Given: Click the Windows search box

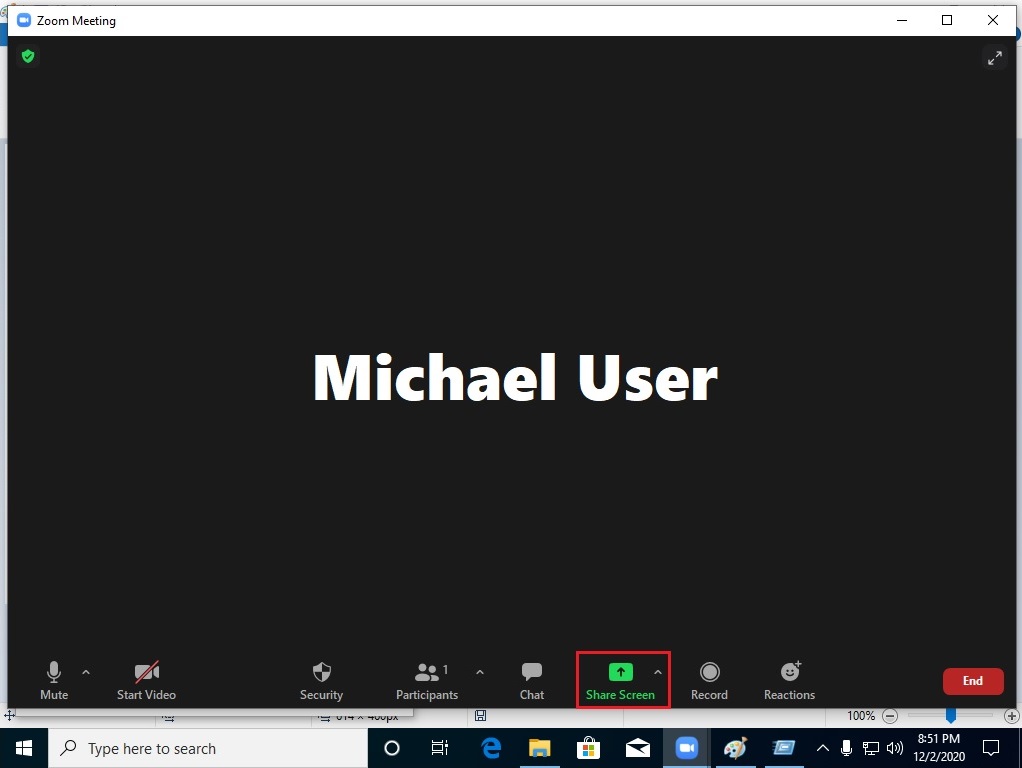Looking at the screenshot, I should (x=200, y=748).
